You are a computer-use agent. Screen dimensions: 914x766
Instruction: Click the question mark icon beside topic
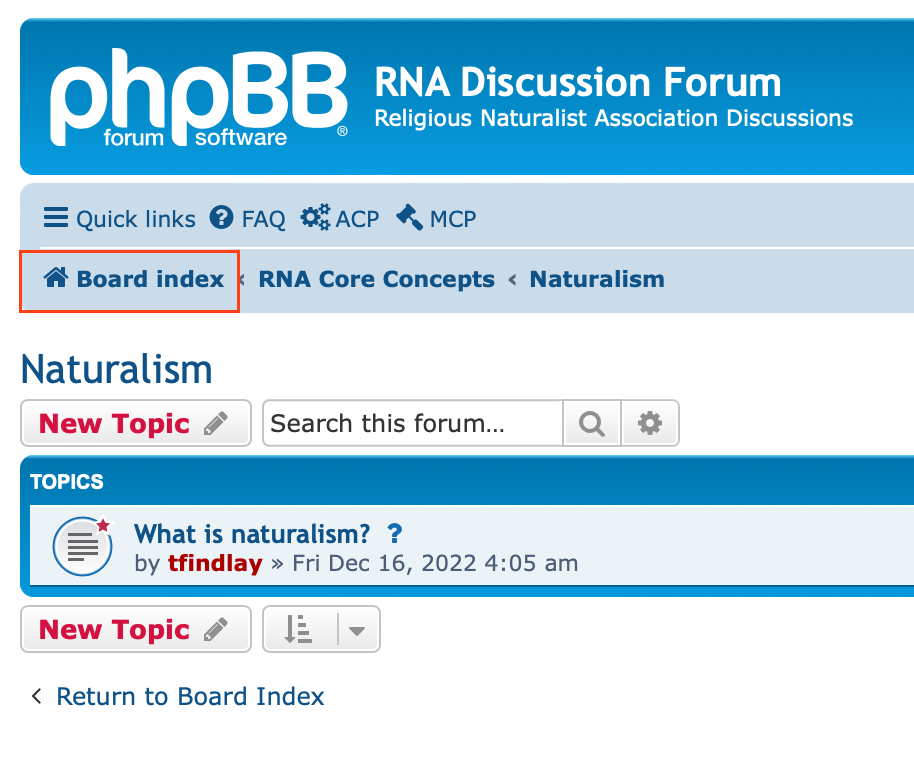pos(394,533)
